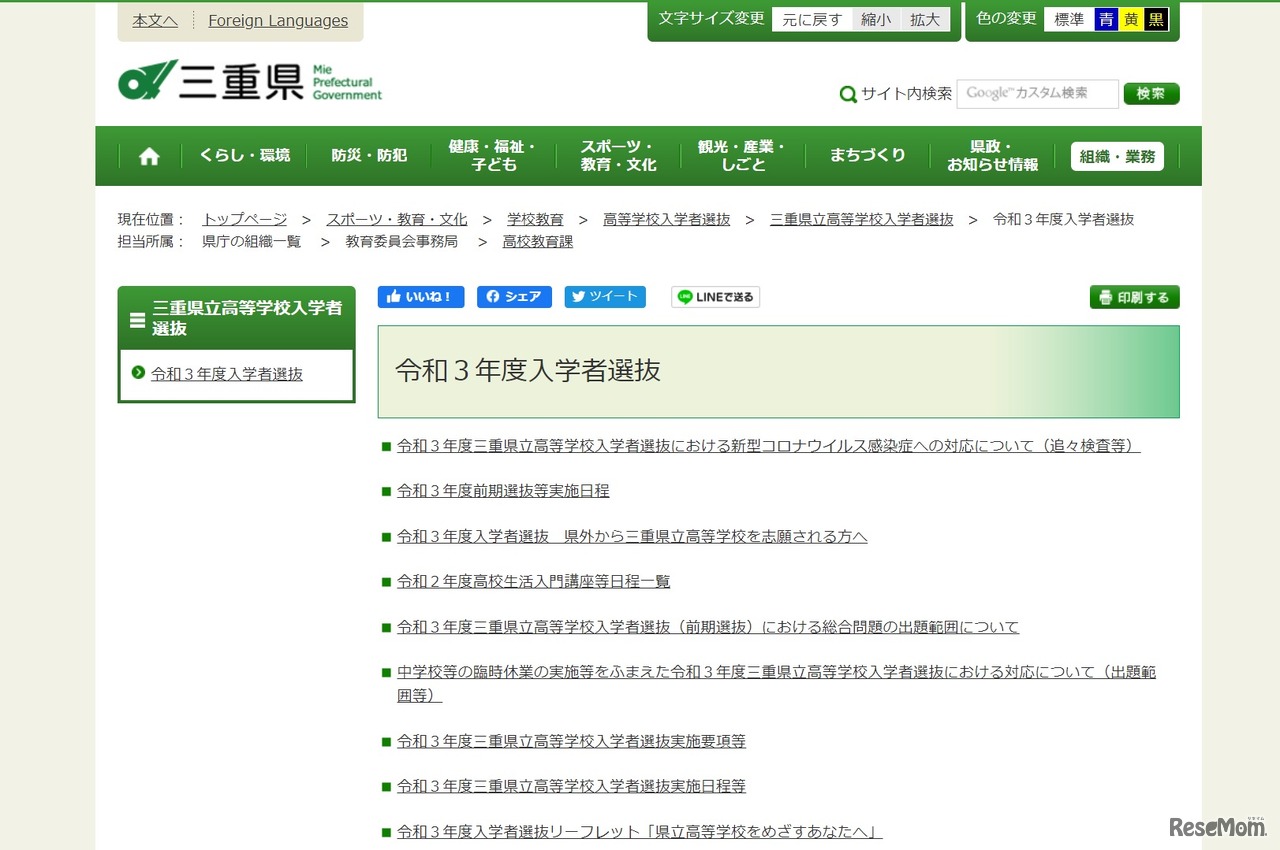Click the hamburger icon in the sidebar header
1280x850 pixels.
click(x=135, y=319)
